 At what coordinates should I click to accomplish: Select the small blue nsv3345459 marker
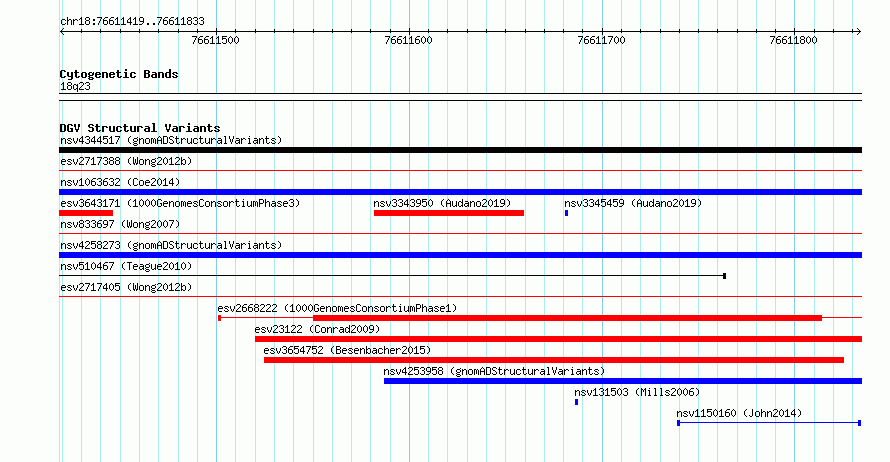pos(566,213)
